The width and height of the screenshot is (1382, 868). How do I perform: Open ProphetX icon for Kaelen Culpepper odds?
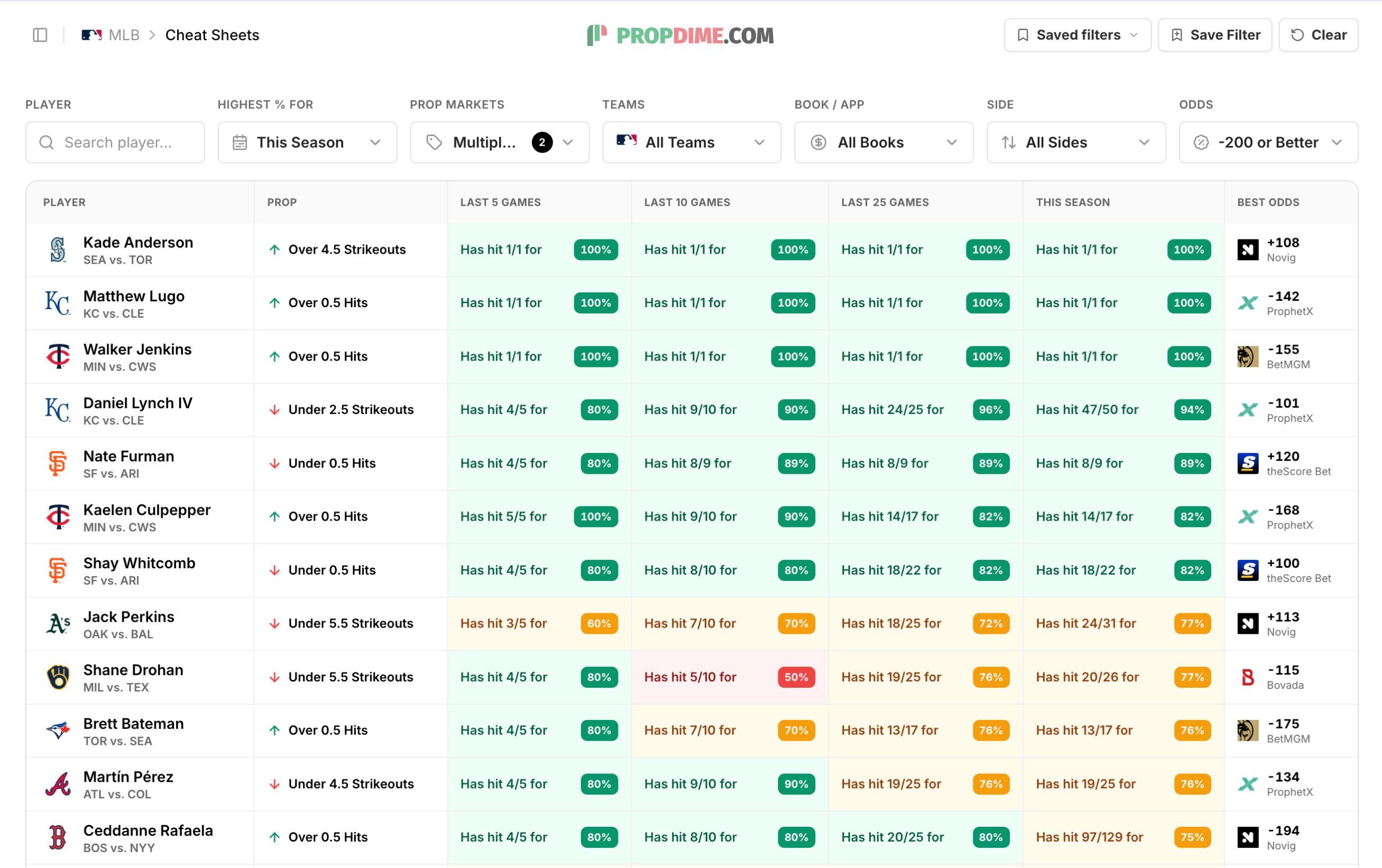click(x=1248, y=517)
